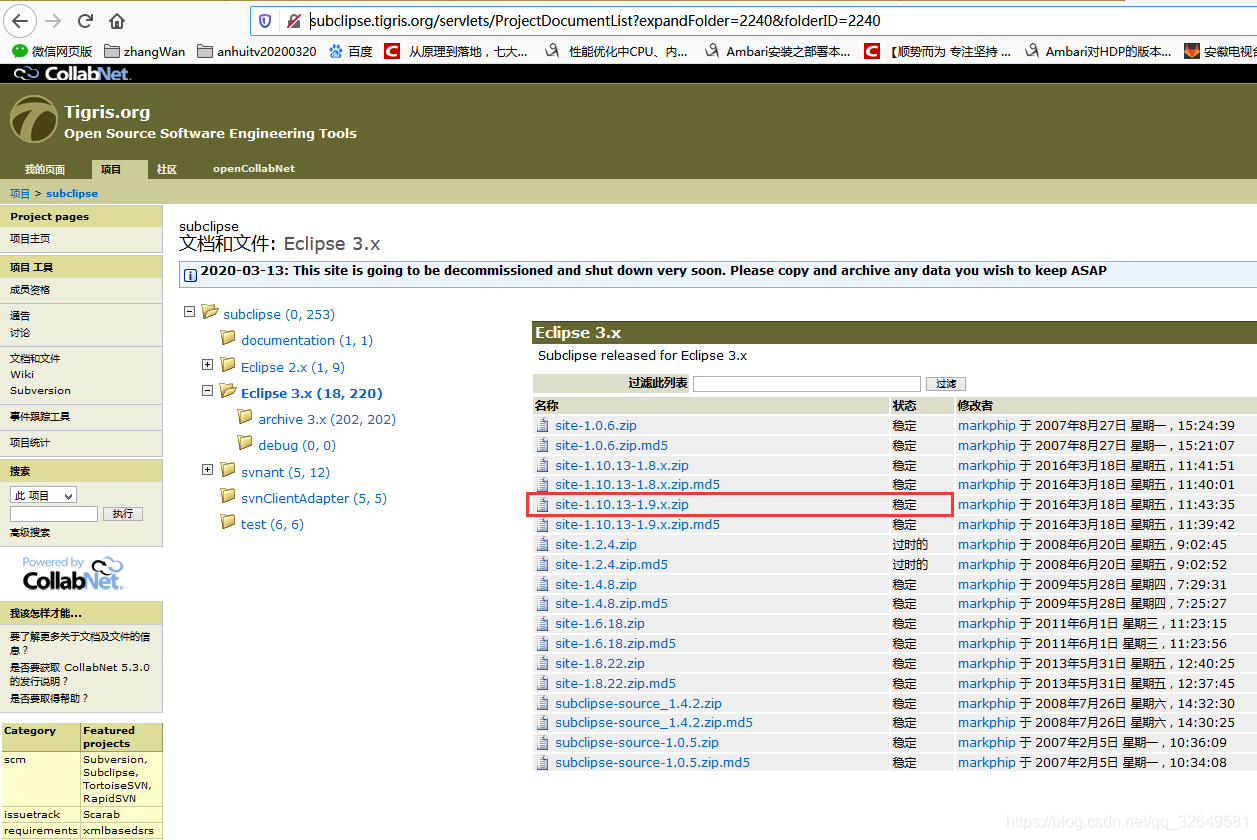Click the file icon beside site-1.10.13-1.9.x.zip

click(x=543, y=505)
